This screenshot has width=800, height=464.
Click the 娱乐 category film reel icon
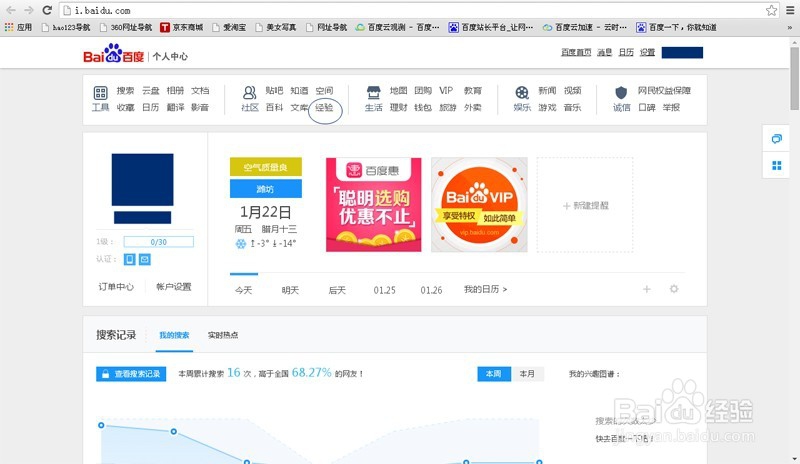[522, 92]
